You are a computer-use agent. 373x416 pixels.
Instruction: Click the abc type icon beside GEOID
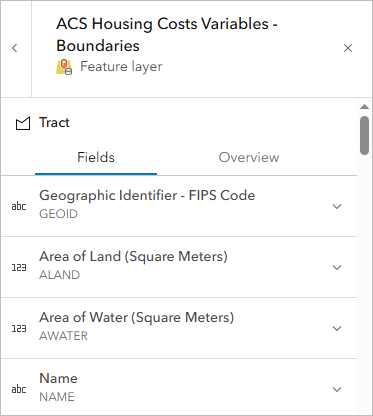(19, 206)
